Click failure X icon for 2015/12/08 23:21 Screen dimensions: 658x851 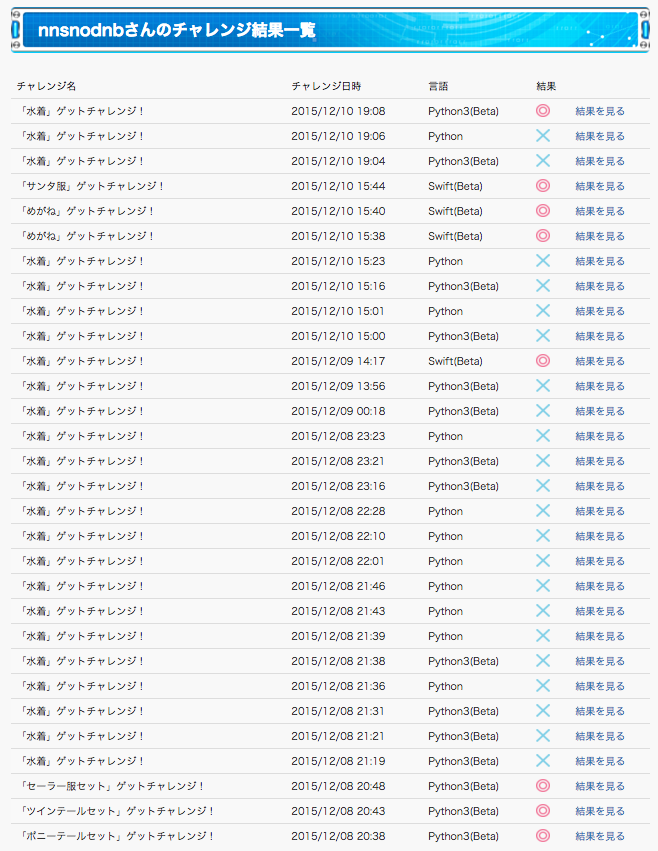(543, 461)
